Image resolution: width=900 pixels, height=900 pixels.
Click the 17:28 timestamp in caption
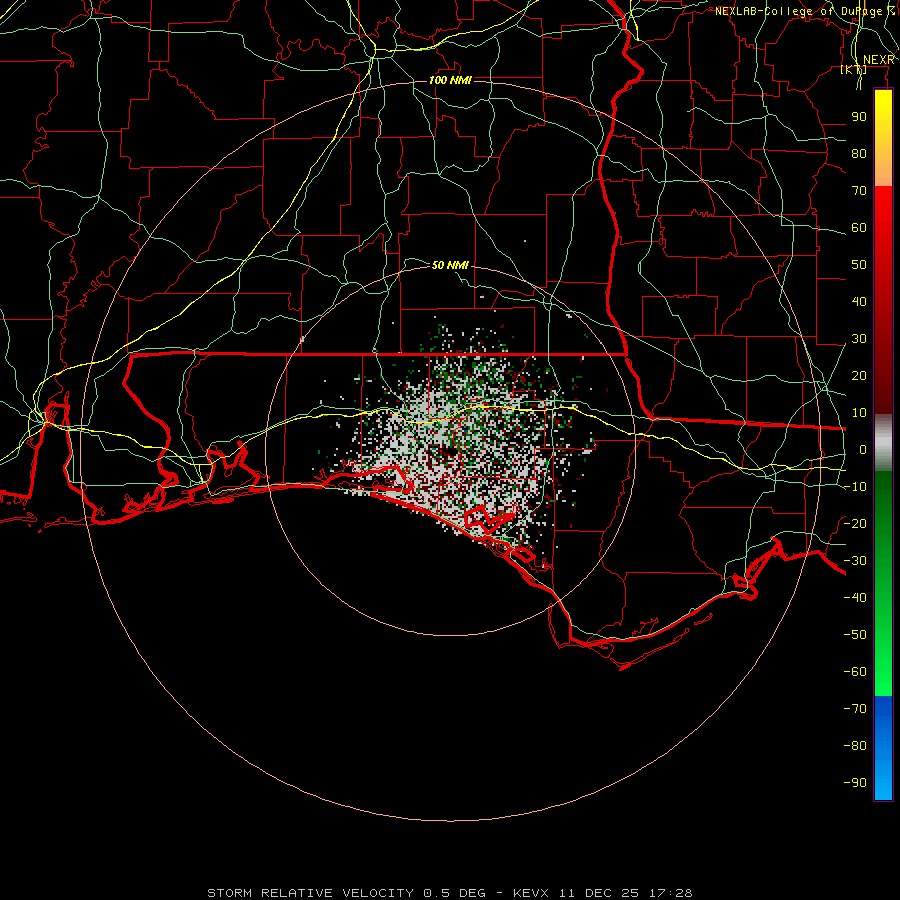tap(671, 893)
